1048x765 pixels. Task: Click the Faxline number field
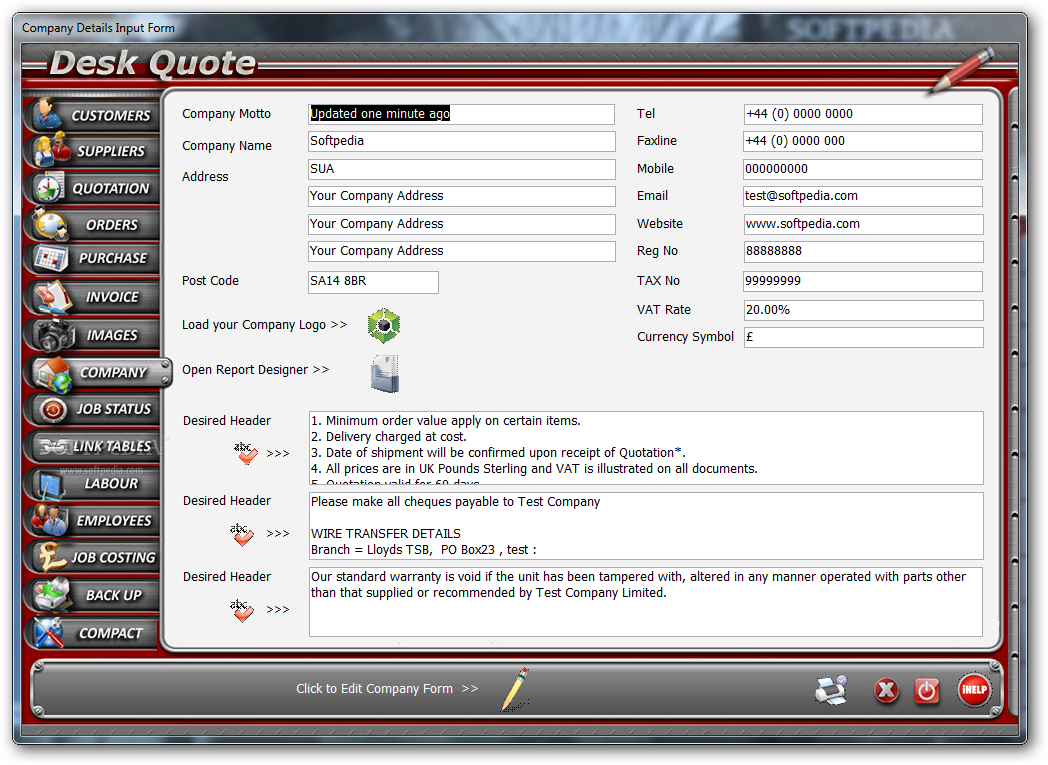[863, 141]
